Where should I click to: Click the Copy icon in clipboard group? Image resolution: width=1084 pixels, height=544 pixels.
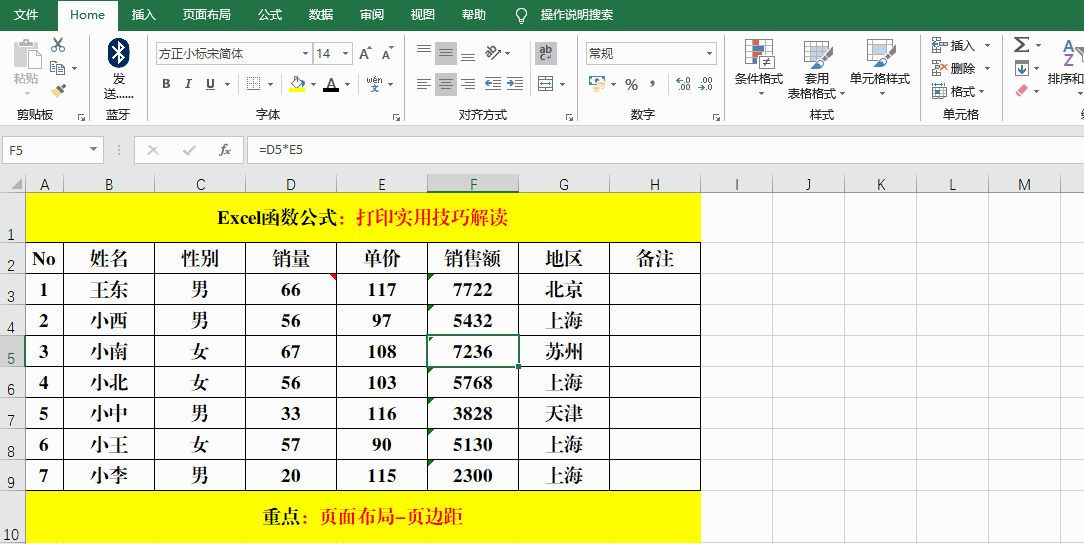click(58, 68)
